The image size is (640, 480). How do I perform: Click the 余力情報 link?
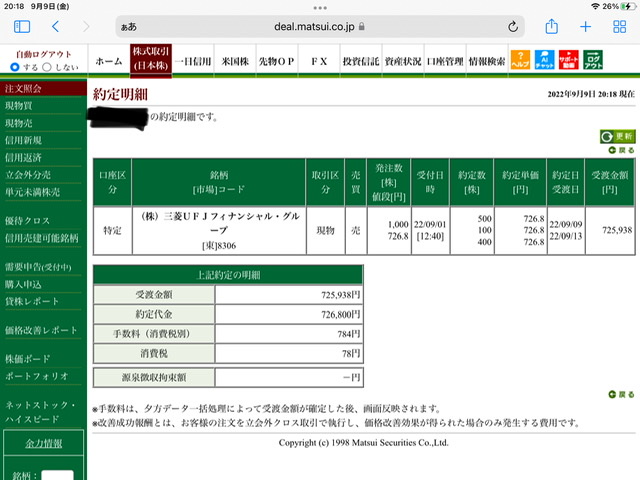44,443
